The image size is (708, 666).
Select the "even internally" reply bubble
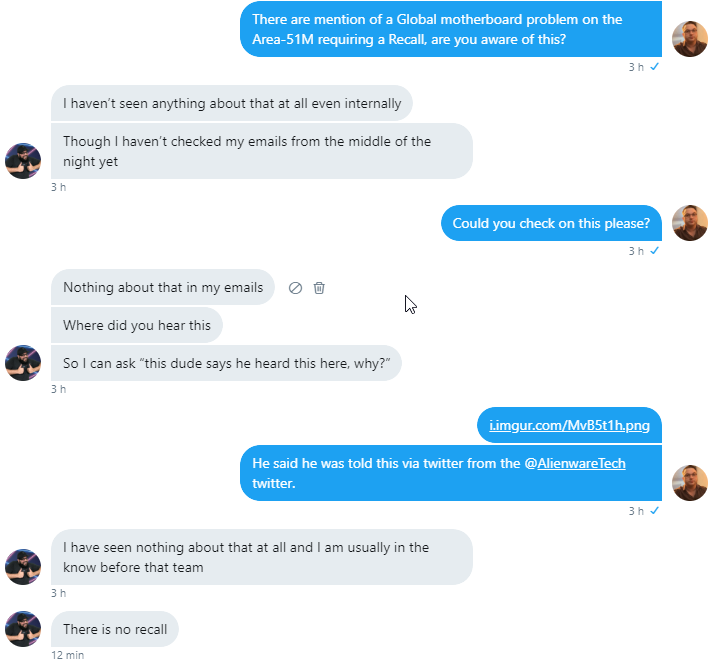click(231, 103)
